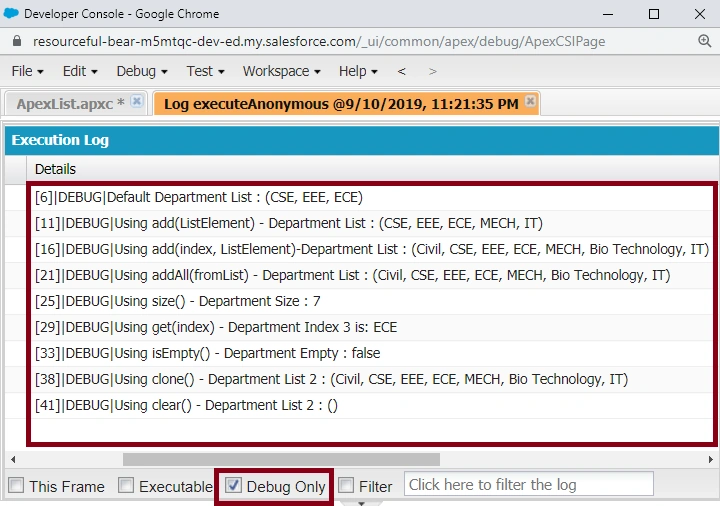The height and width of the screenshot is (506, 720).
Task: Click the site lock icon
Action: tap(17, 41)
